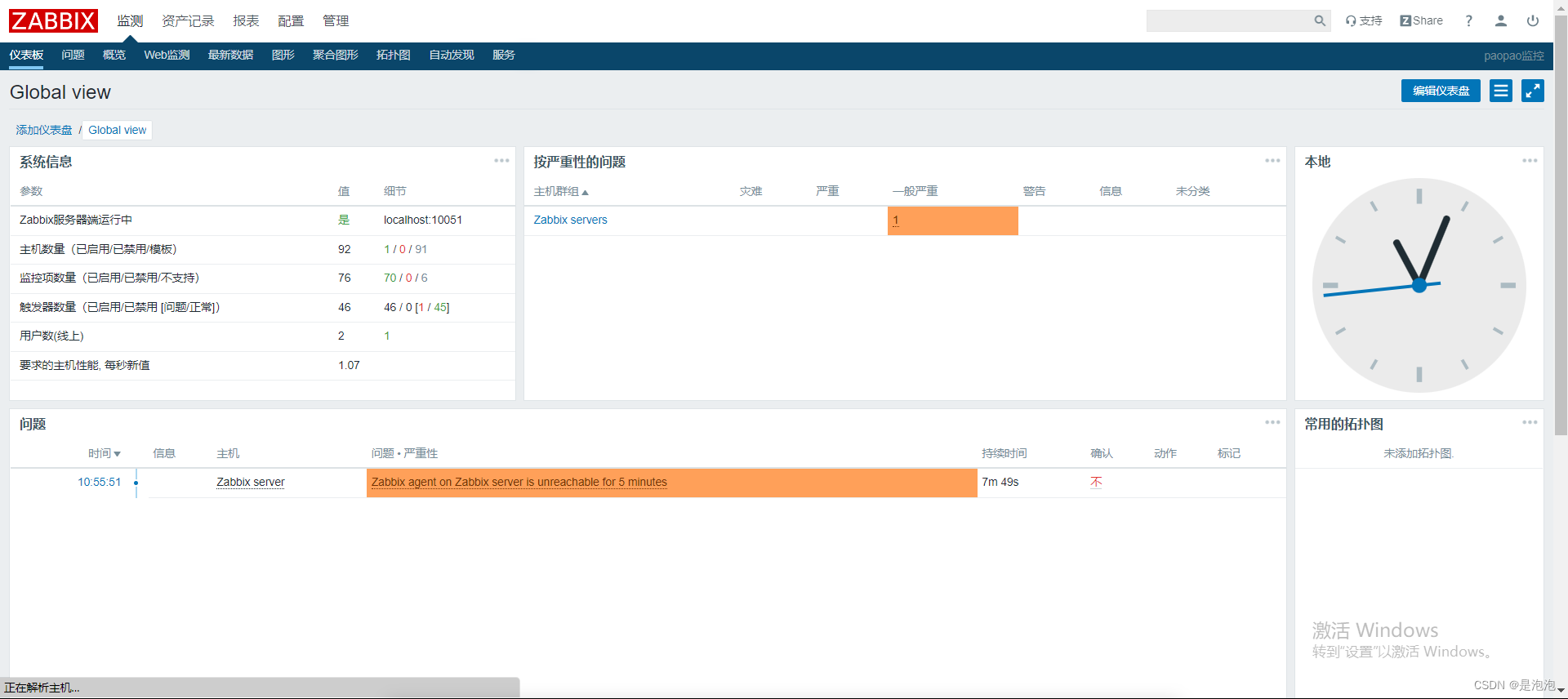This screenshot has width=1568, height=699.
Task: Open 常用的拓扑图 widget options dots
Action: 1530,423
